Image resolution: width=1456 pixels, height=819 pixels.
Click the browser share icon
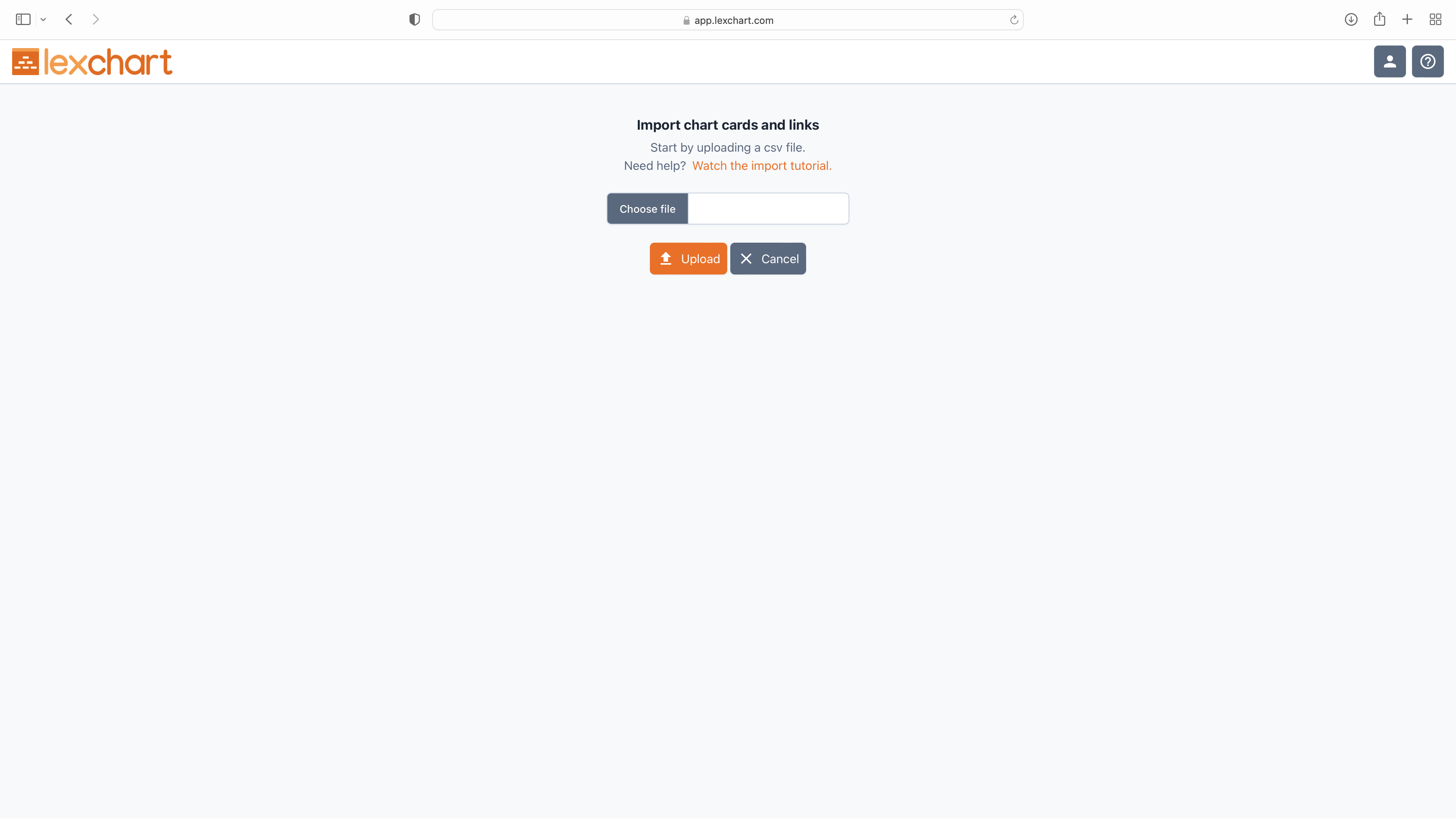point(1379,19)
